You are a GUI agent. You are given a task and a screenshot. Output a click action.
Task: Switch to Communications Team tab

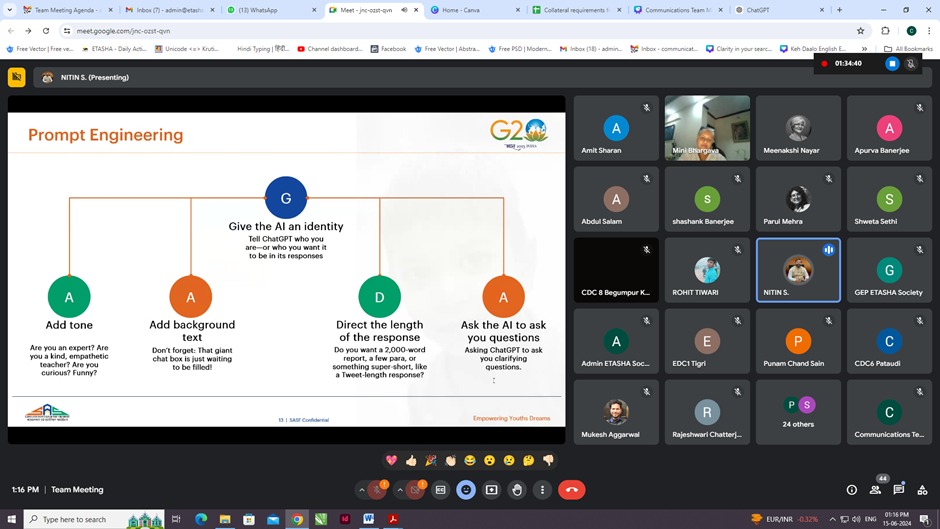679,10
